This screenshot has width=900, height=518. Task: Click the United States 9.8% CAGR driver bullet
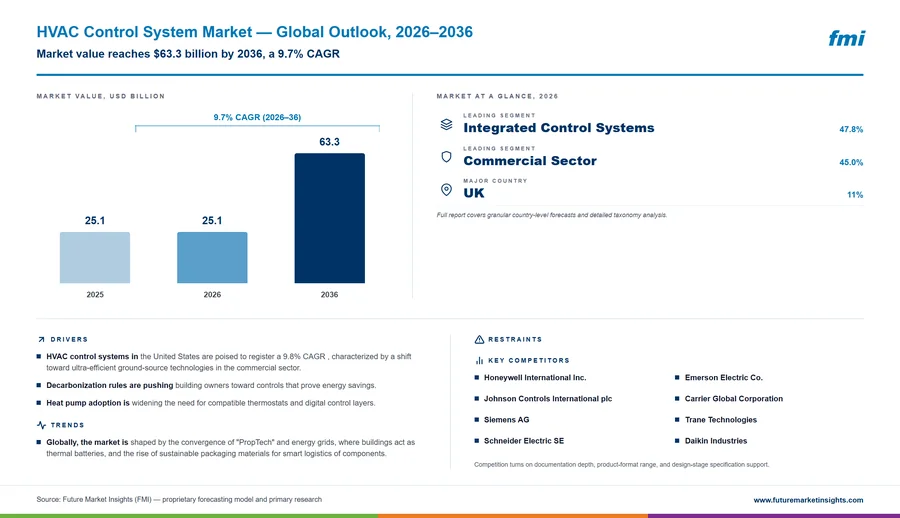coord(228,362)
